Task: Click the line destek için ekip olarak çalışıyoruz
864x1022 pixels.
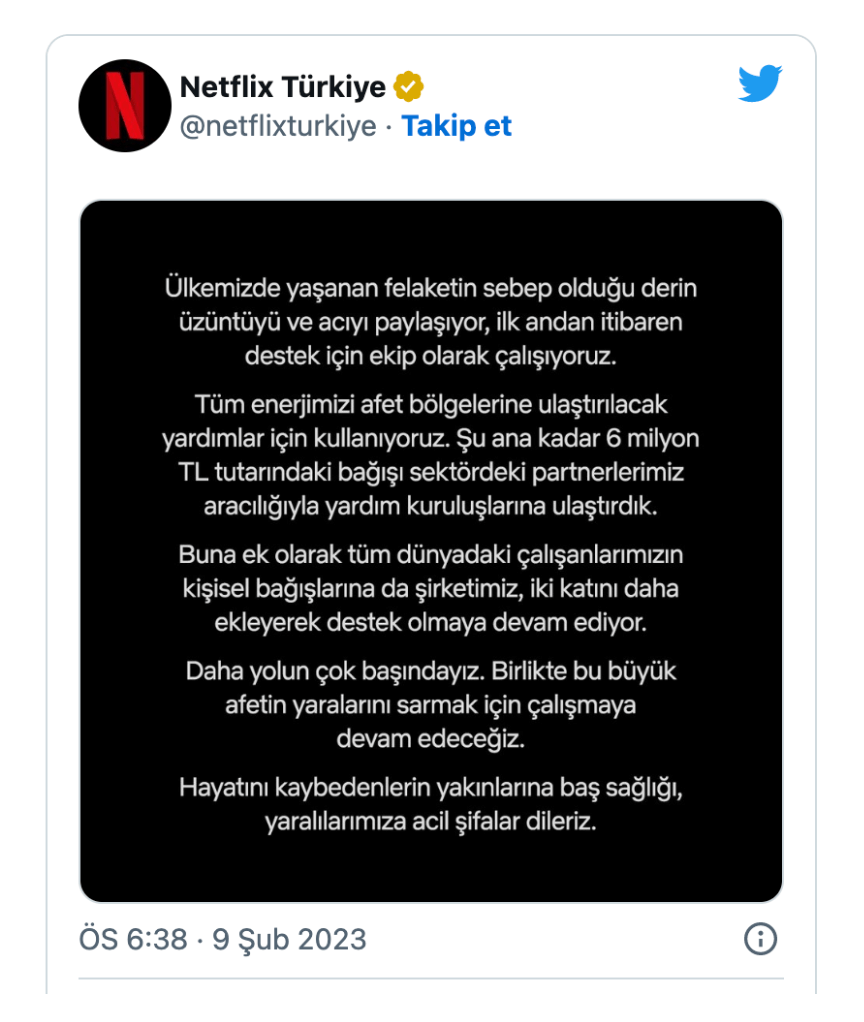Action: 431,357
